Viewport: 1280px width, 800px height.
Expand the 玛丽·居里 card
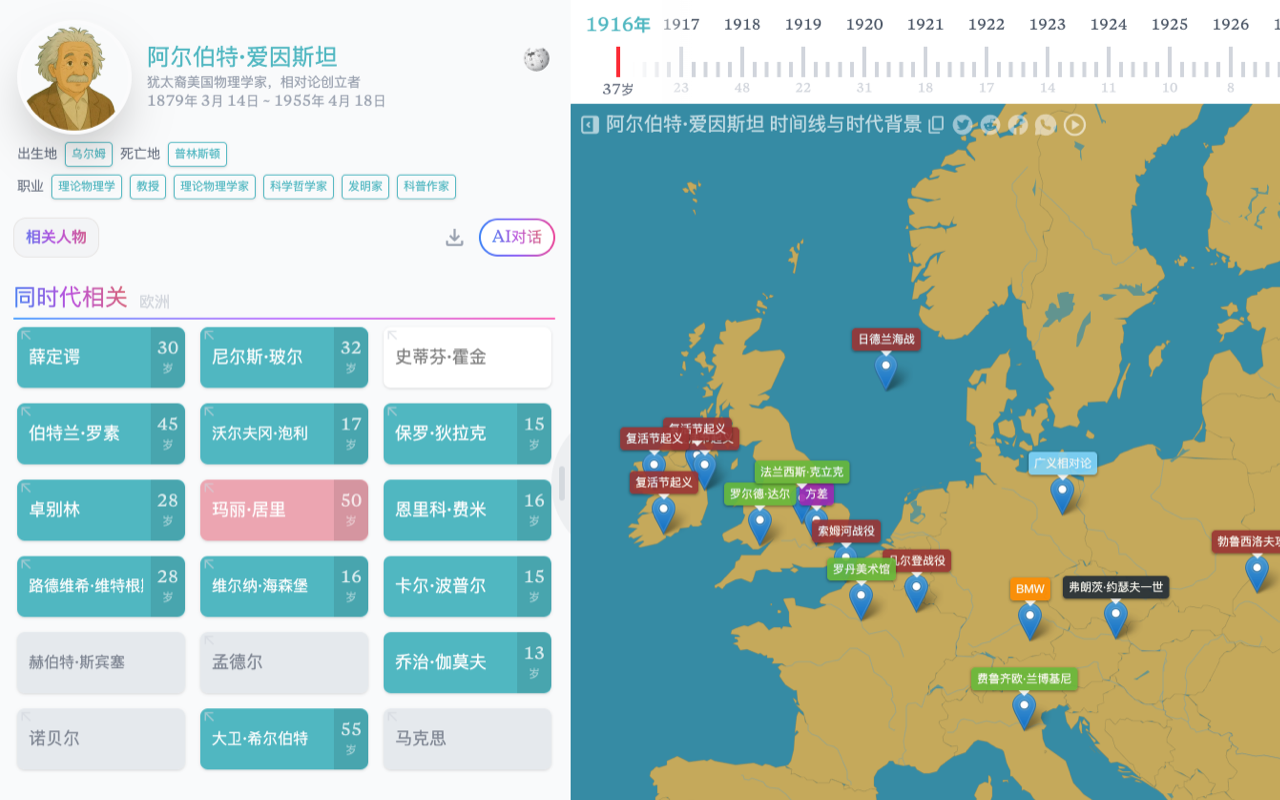(x=284, y=510)
